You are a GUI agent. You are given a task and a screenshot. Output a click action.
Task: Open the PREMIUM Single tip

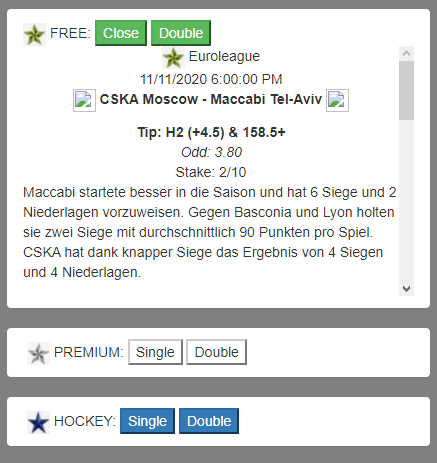[x=155, y=352]
